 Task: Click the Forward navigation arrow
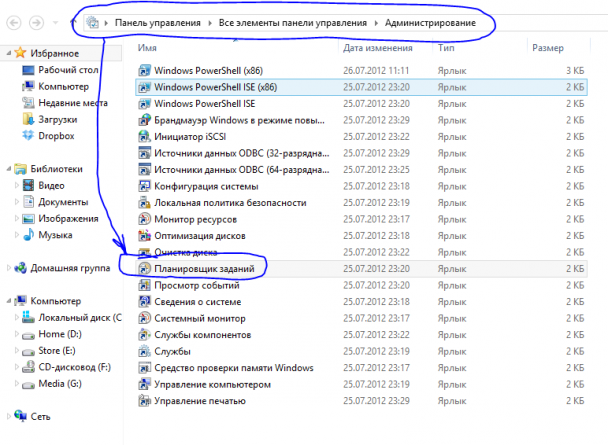point(36,23)
